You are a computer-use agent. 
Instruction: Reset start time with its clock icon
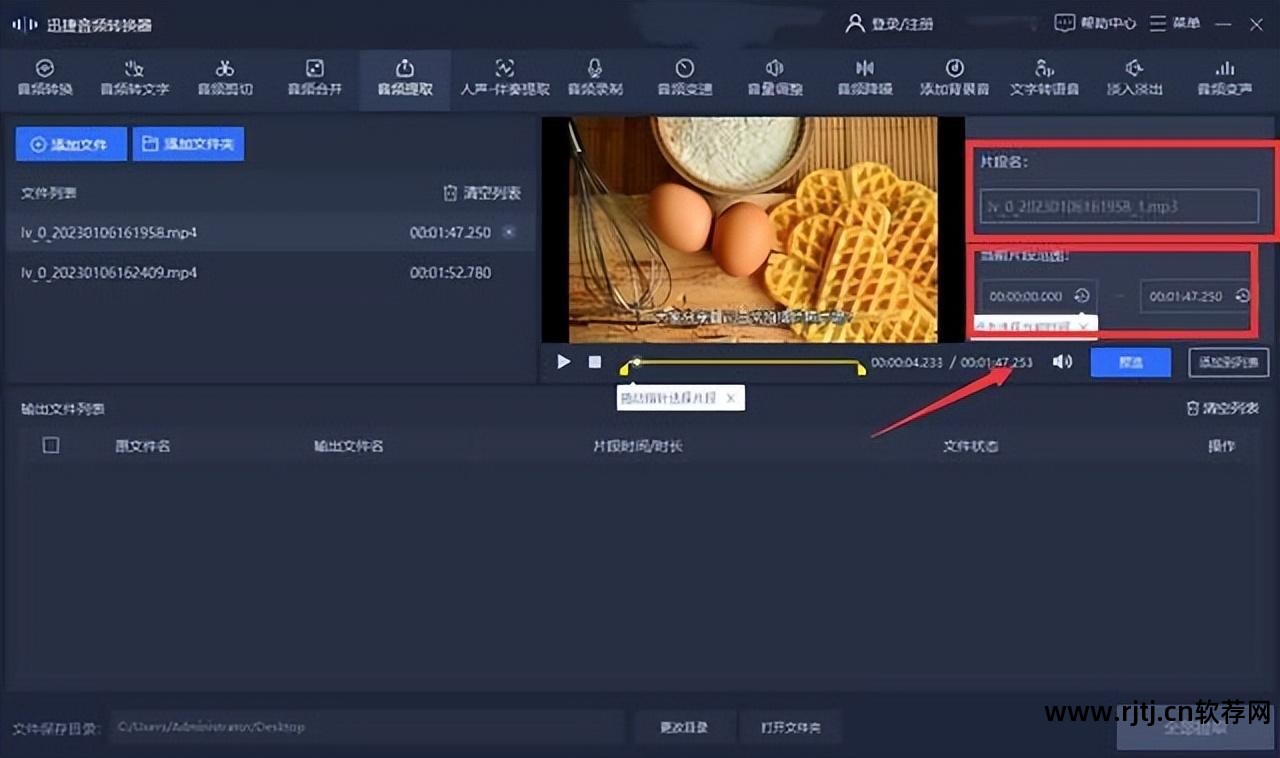pyautogui.click(x=1081, y=296)
